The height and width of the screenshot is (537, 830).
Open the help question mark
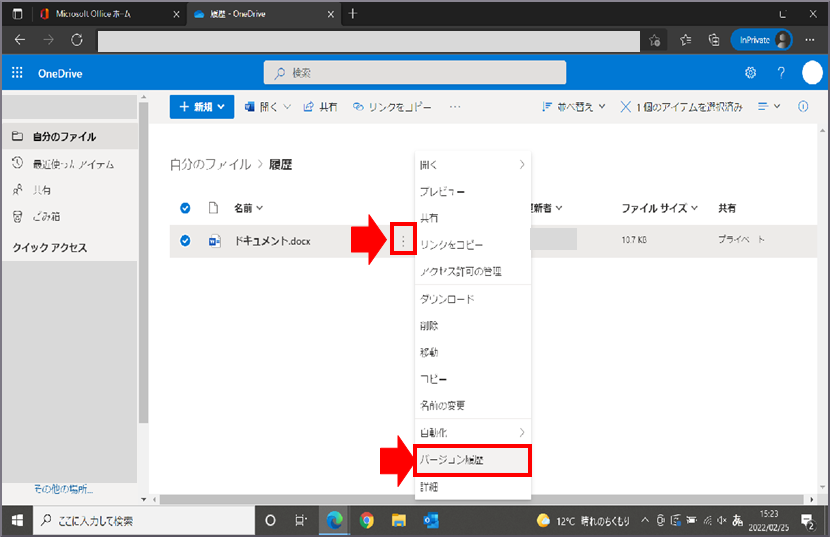point(781,73)
